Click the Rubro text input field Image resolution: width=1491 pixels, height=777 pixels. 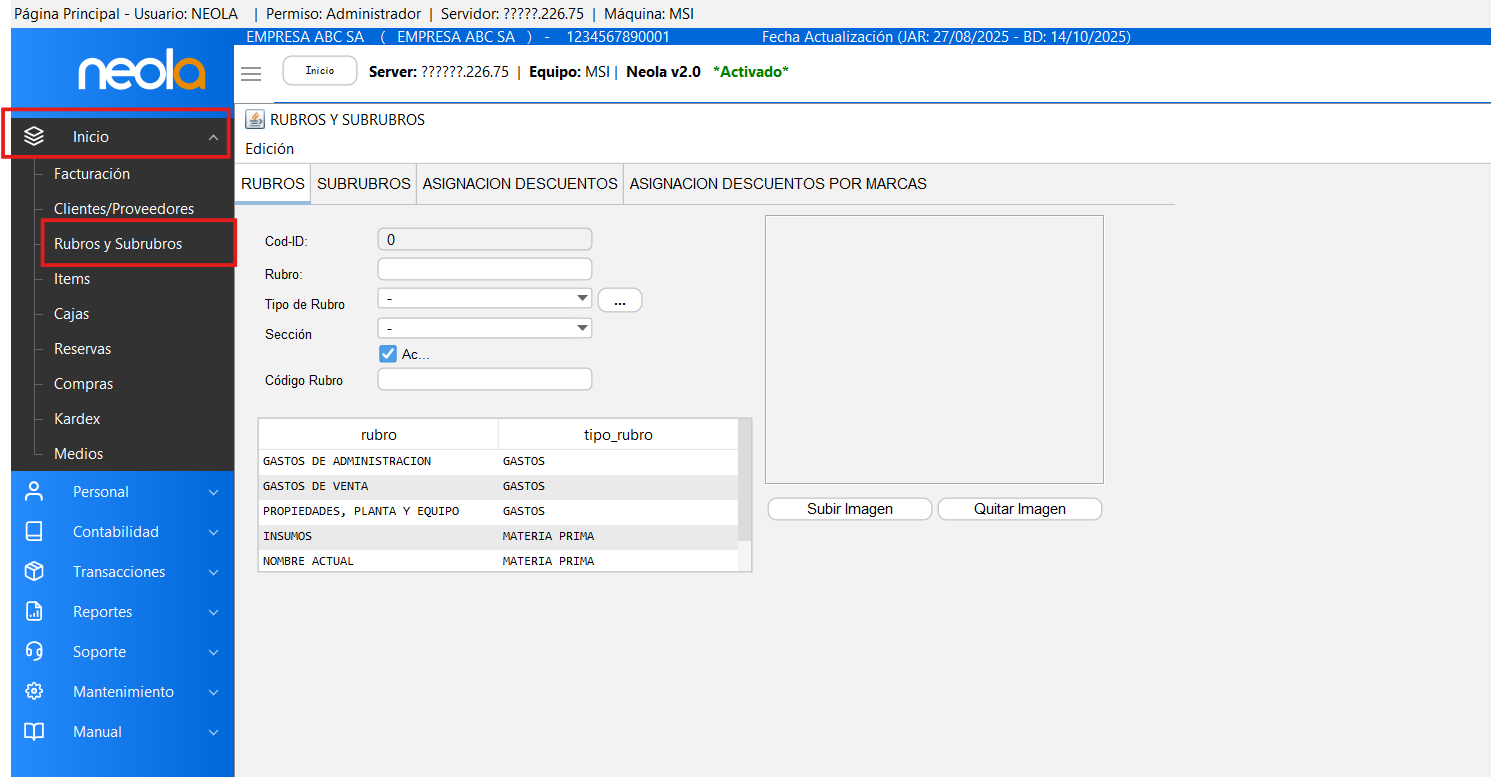tap(484, 269)
